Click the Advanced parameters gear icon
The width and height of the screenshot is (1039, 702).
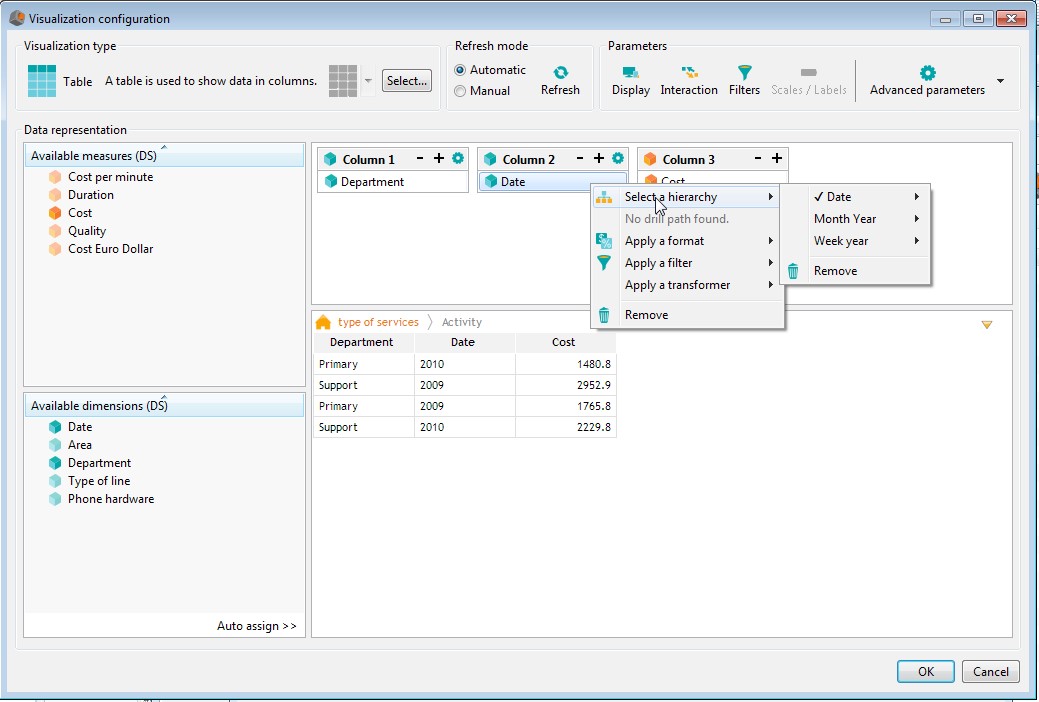928,73
